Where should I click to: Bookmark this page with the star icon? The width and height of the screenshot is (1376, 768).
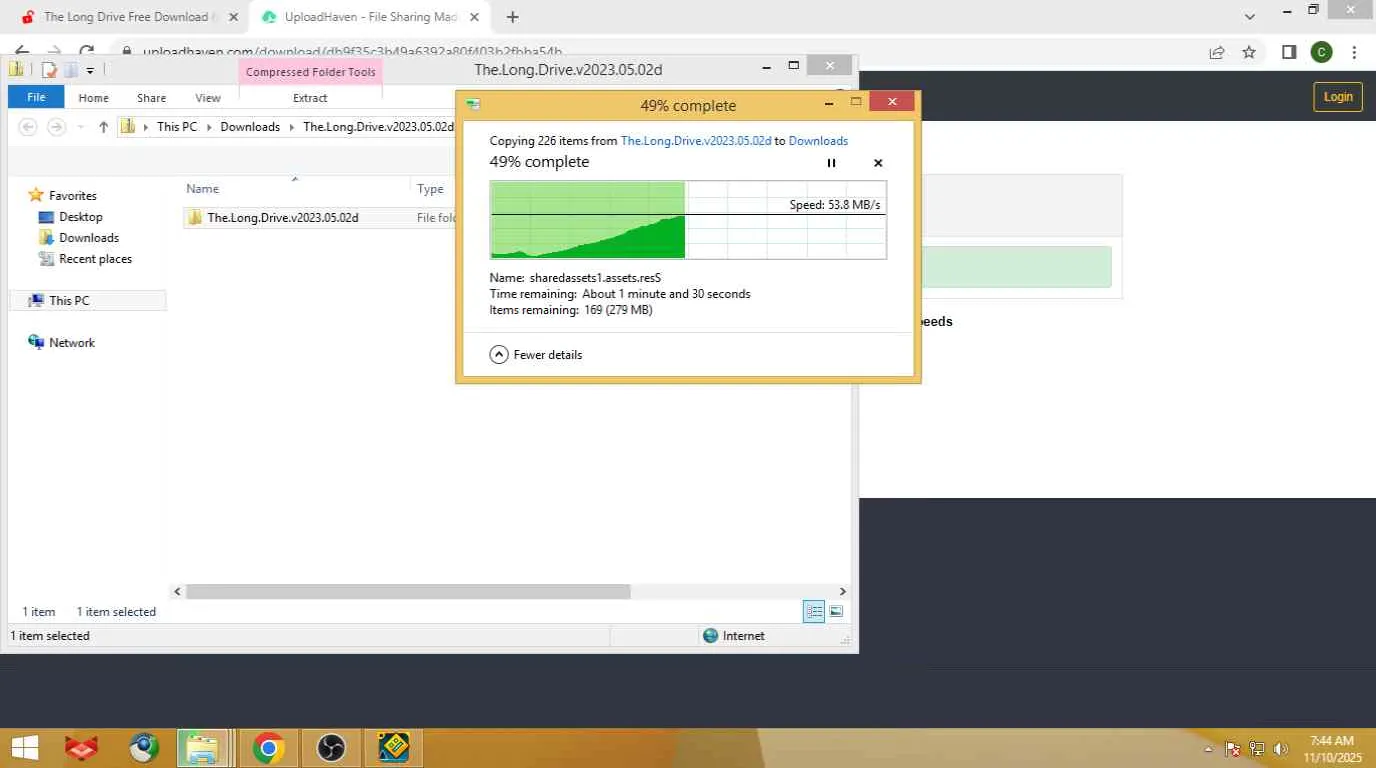1249,52
